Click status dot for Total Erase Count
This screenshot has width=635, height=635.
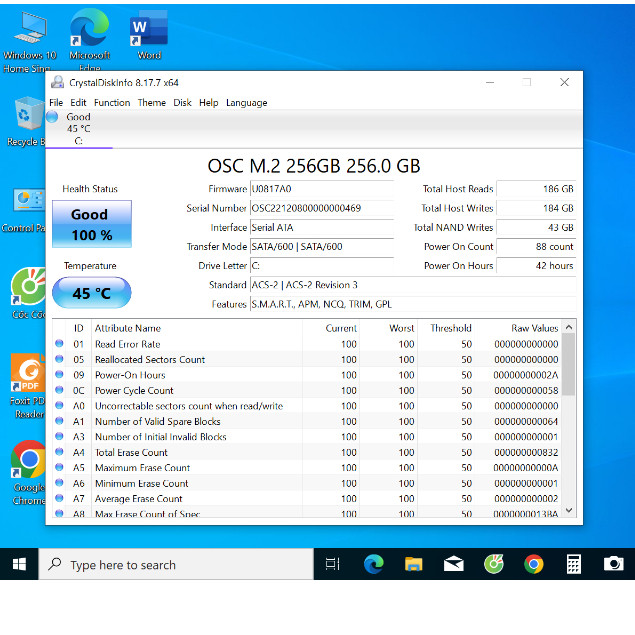click(59, 452)
